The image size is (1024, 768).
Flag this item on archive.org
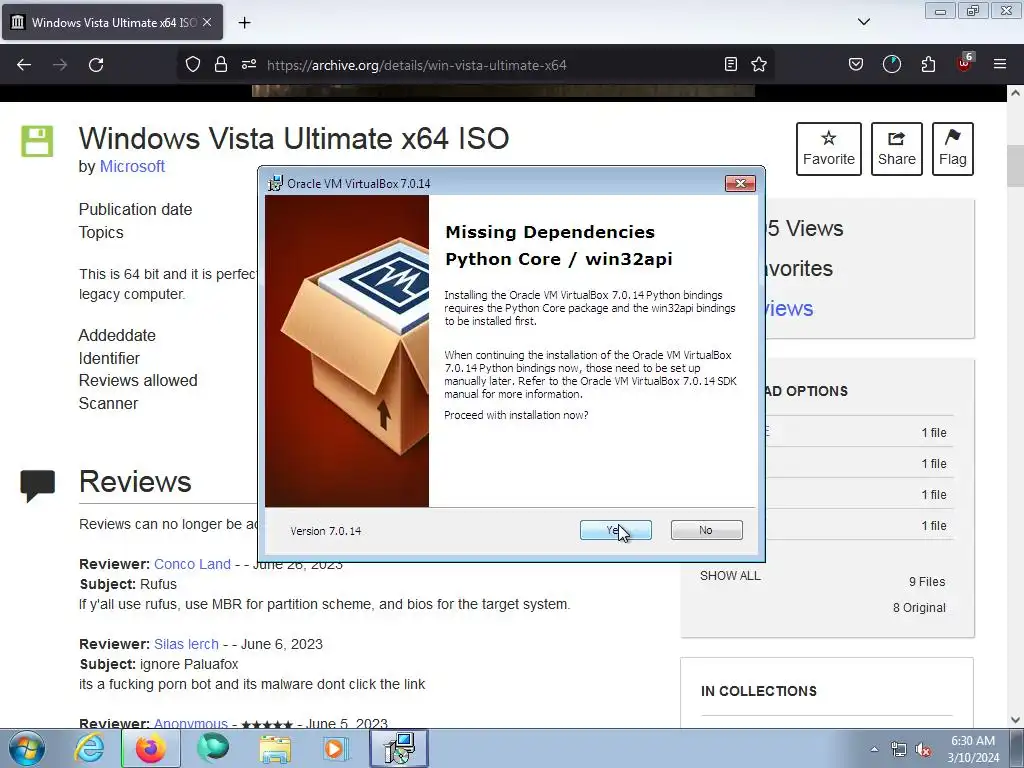tap(953, 149)
